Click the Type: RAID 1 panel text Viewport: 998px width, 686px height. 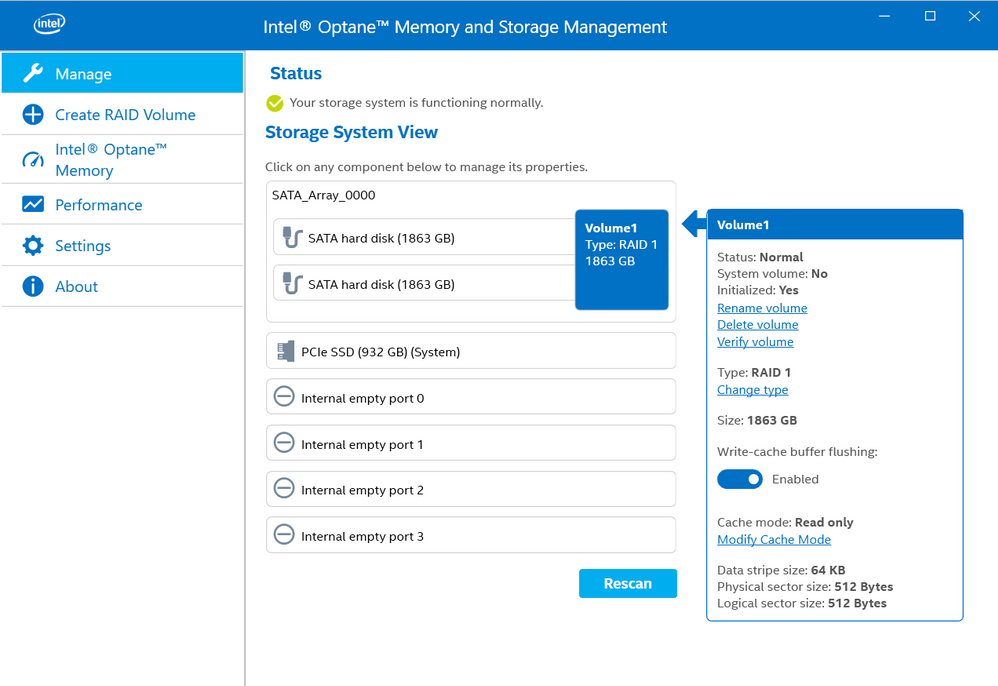(x=754, y=372)
